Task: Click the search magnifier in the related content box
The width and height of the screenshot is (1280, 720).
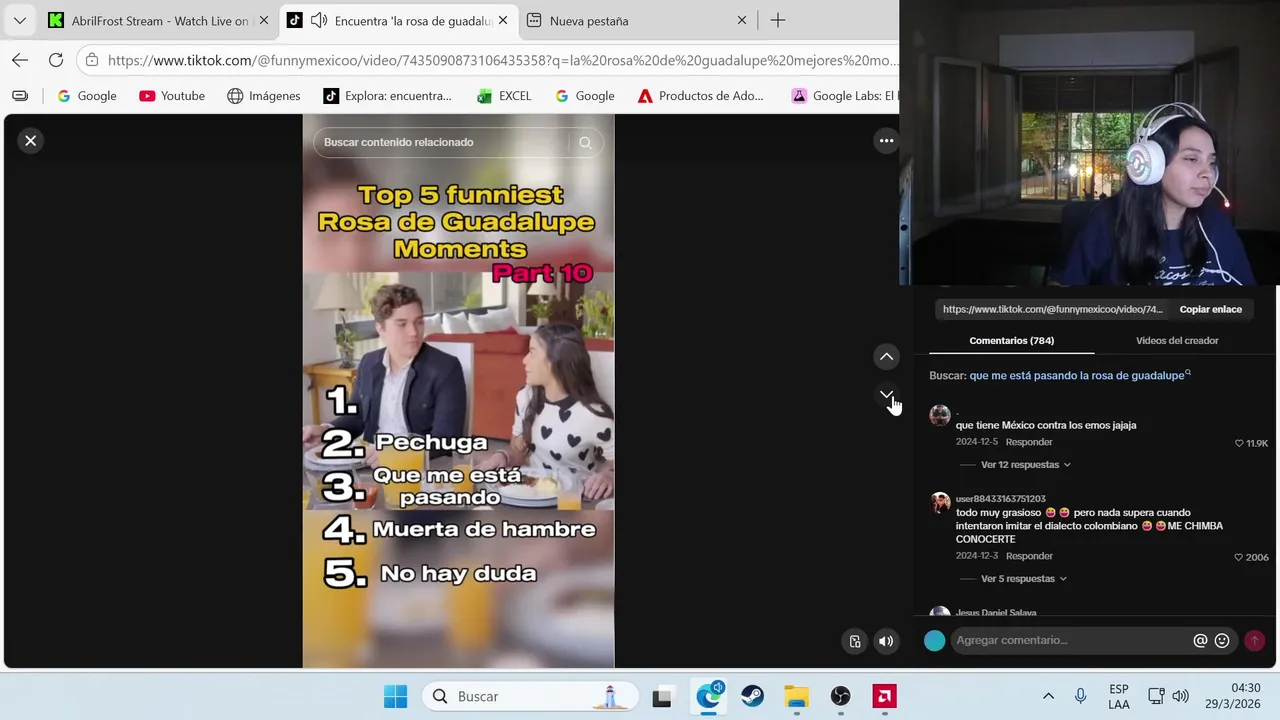Action: click(x=585, y=142)
